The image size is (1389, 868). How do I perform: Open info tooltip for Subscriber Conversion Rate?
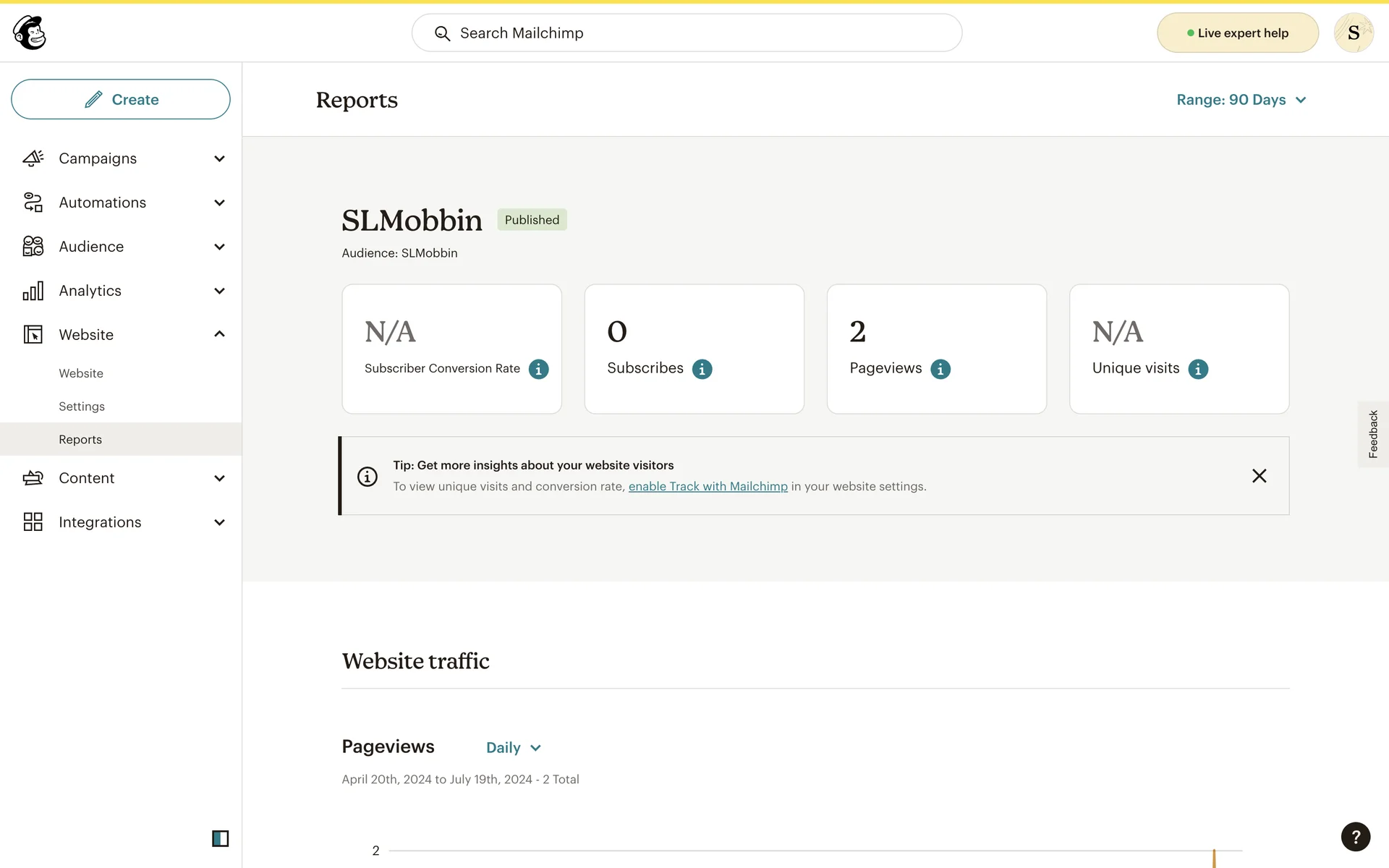click(x=538, y=369)
